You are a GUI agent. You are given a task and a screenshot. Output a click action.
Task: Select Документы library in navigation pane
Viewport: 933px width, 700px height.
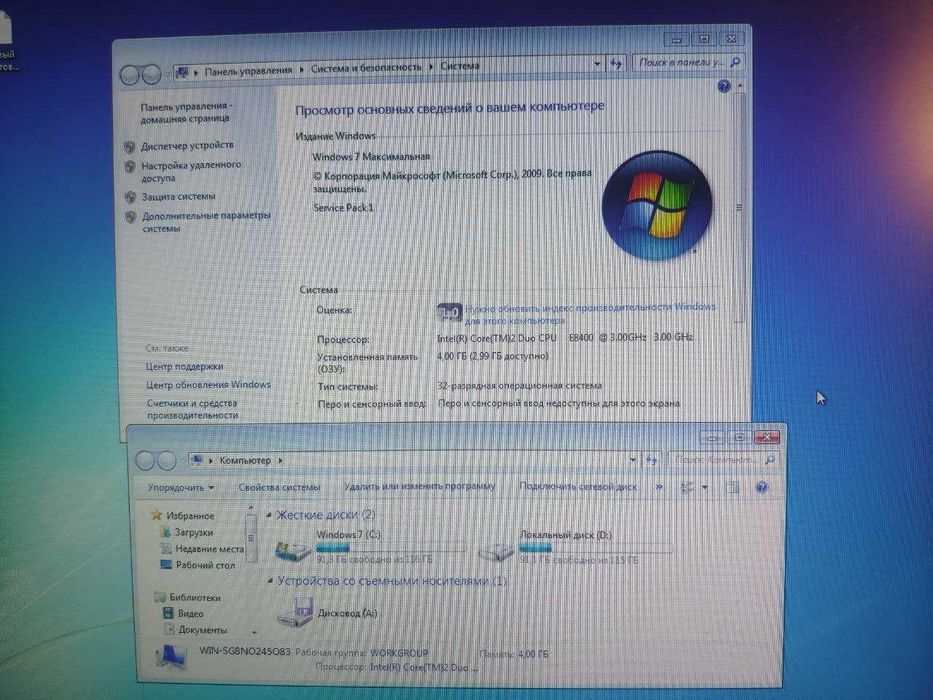click(x=203, y=630)
